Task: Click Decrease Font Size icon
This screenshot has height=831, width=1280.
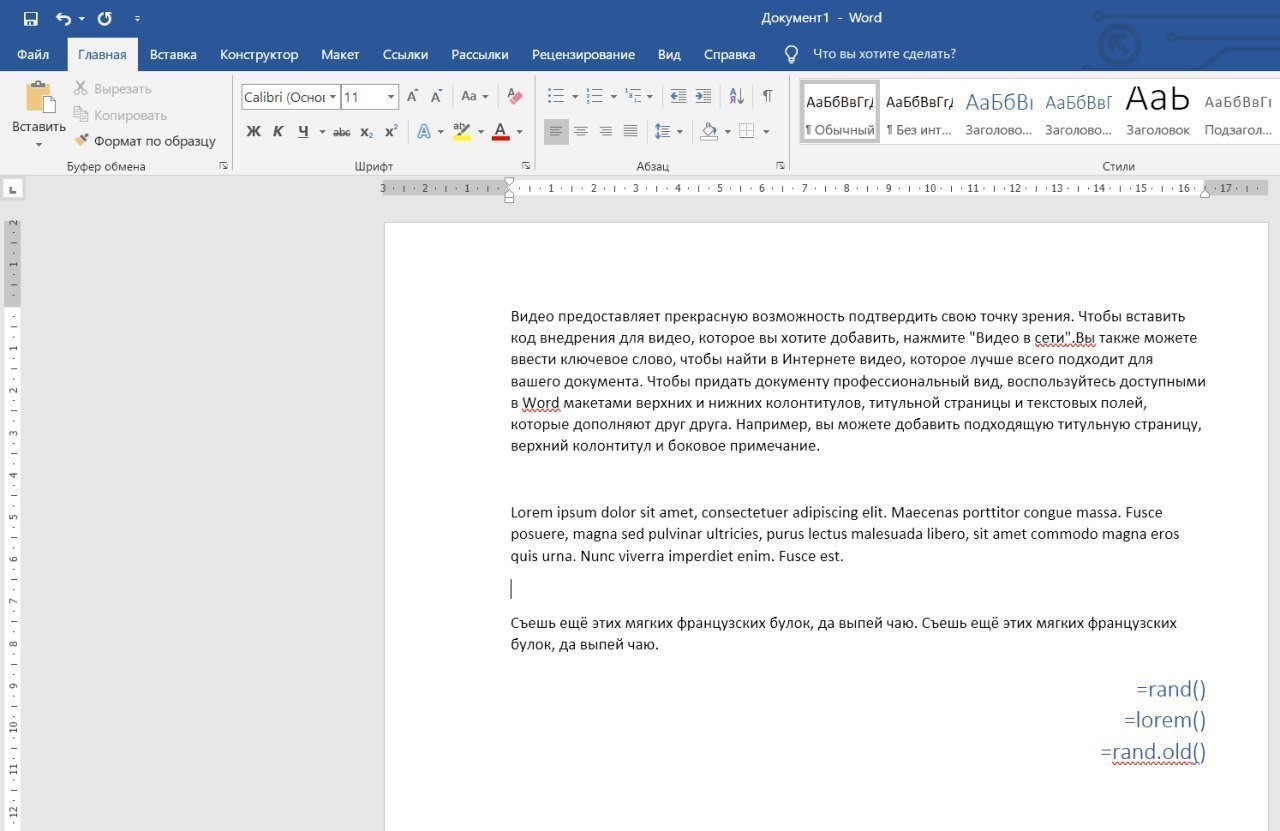Action: 436,97
